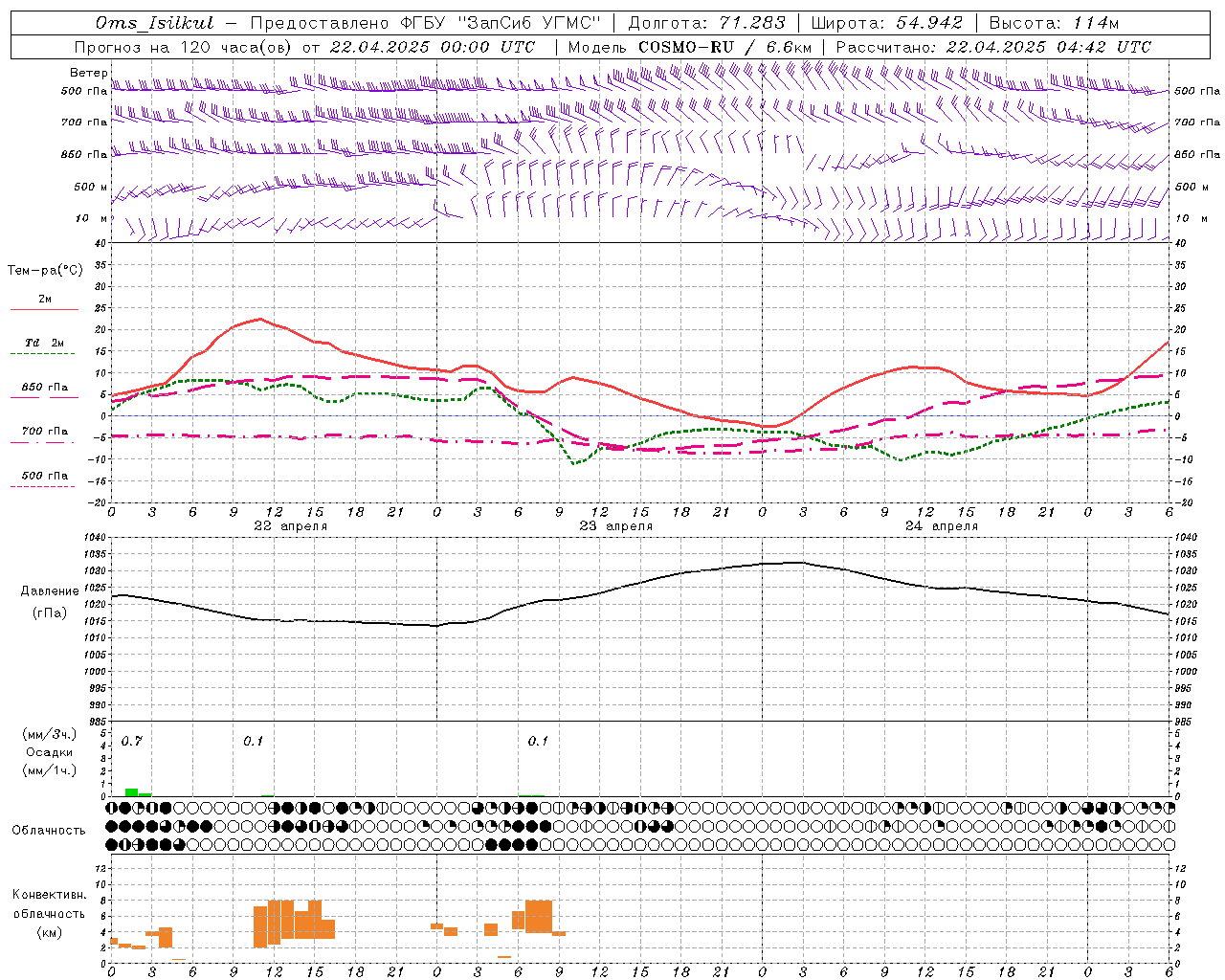Click the "Тем-ра(°C)" temperature panel label
Image resolution: width=1225 pixels, height=980 pixels.
45,271
